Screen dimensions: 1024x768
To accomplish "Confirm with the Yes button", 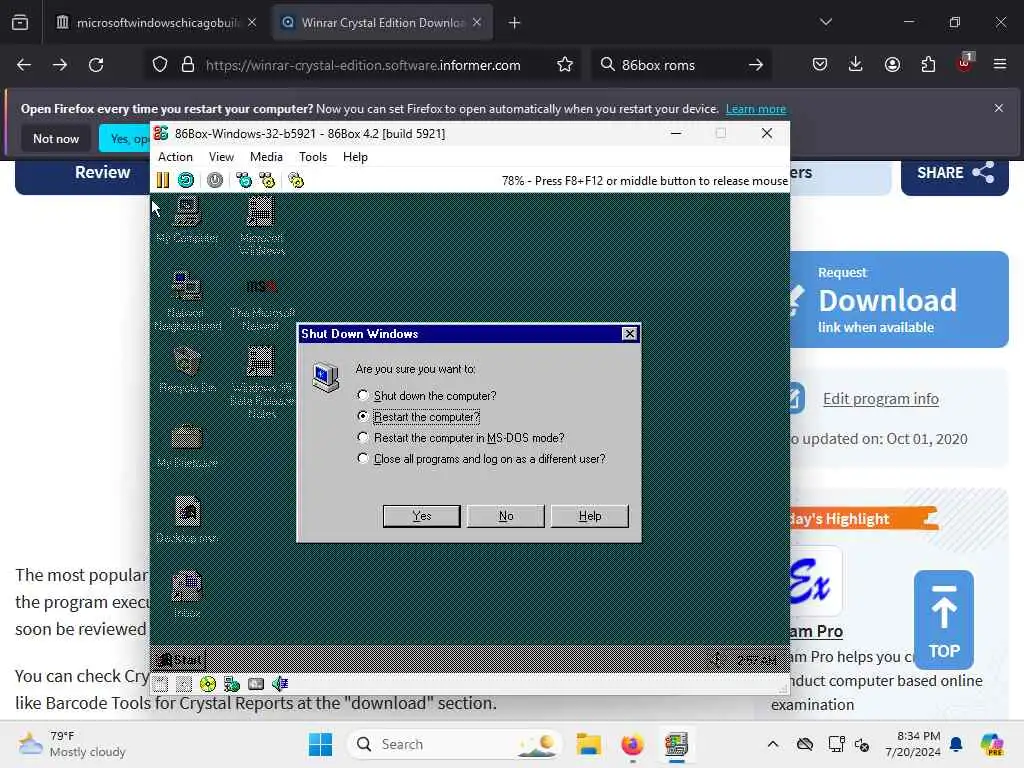I will click(422, 516).
